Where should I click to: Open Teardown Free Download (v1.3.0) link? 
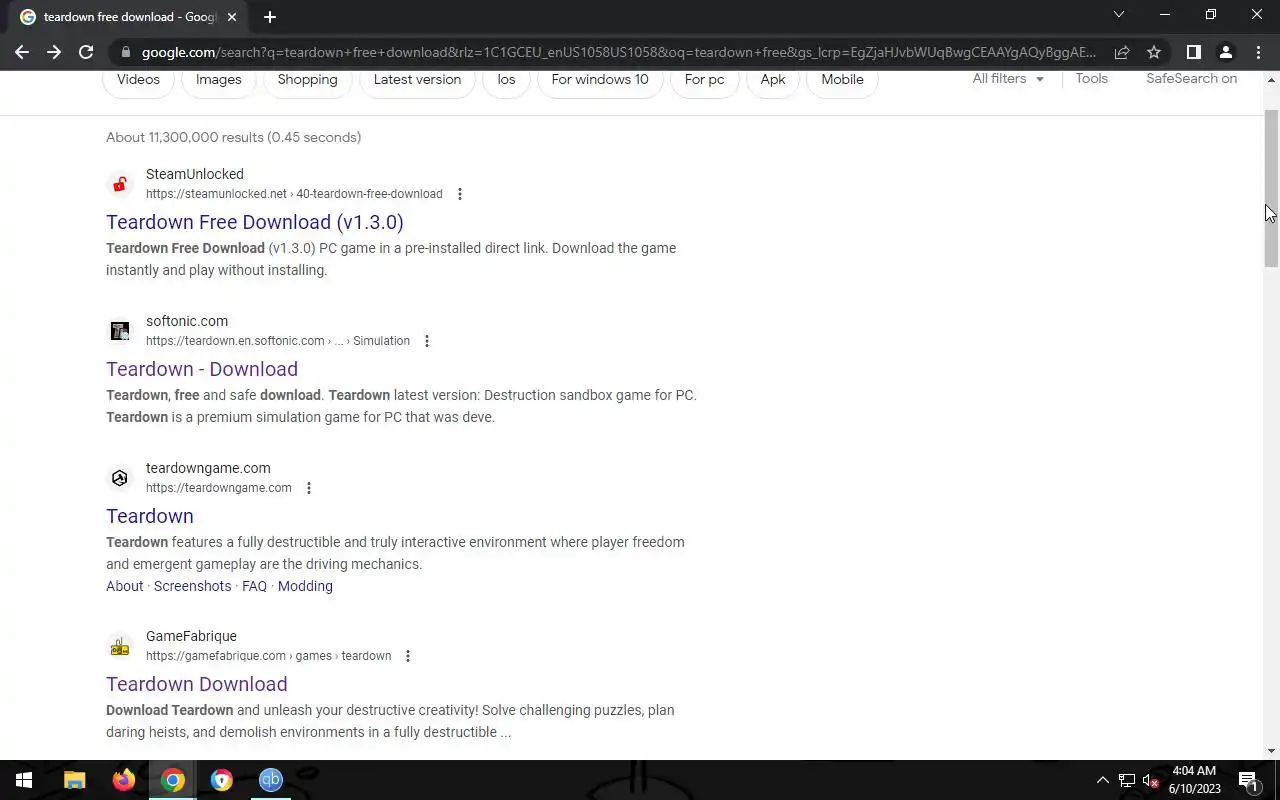tap(255, 222)
